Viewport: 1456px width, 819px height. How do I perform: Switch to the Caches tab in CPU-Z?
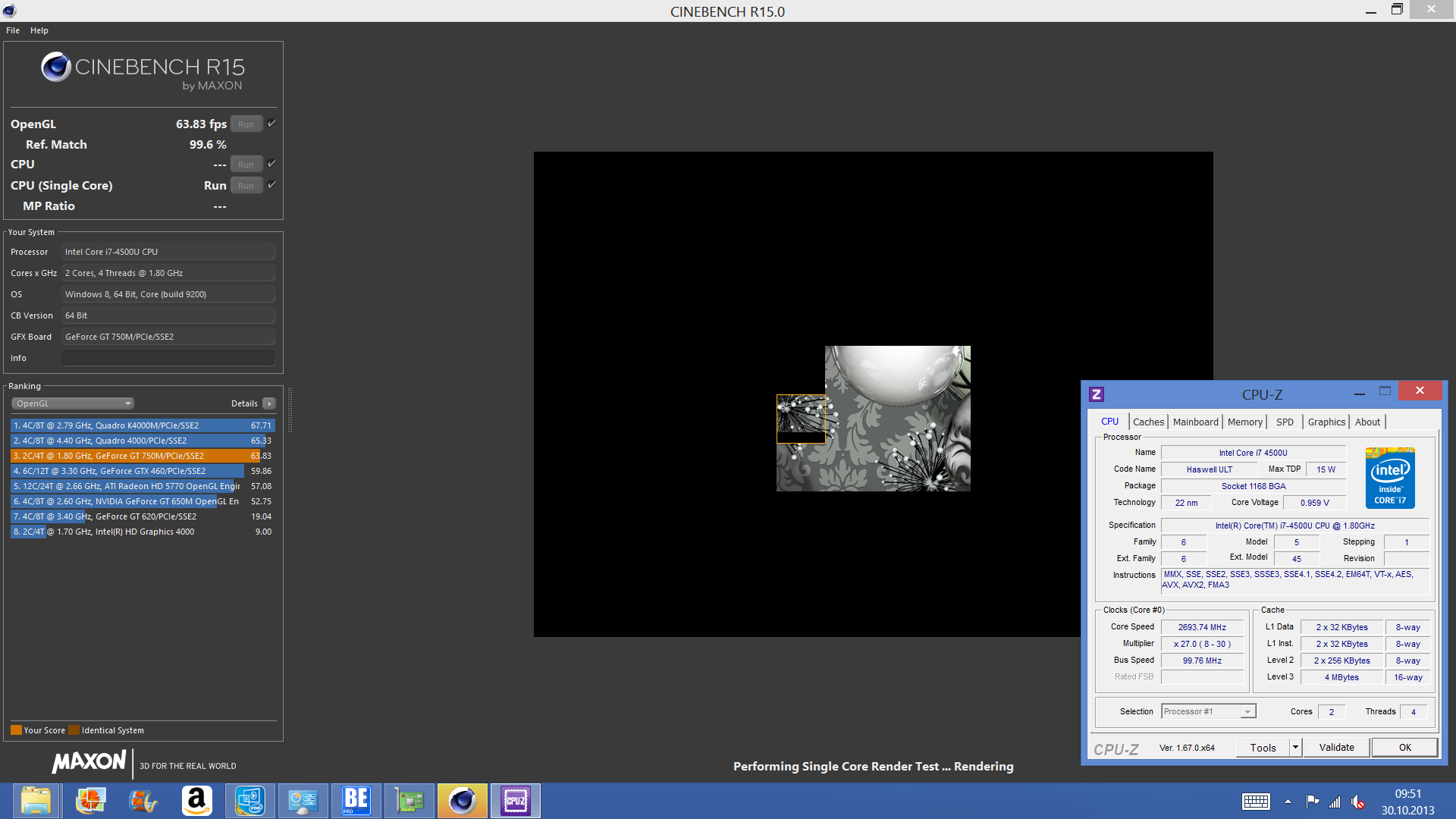tap(1148, 422)
